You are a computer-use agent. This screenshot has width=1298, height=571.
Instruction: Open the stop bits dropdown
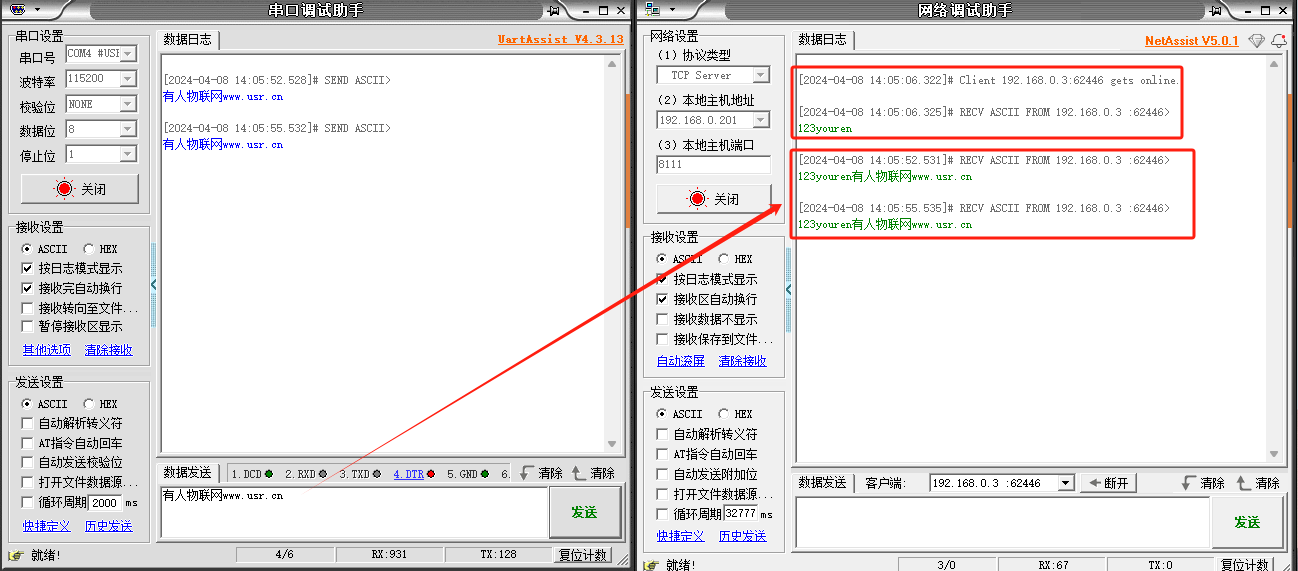coord(128,154)
